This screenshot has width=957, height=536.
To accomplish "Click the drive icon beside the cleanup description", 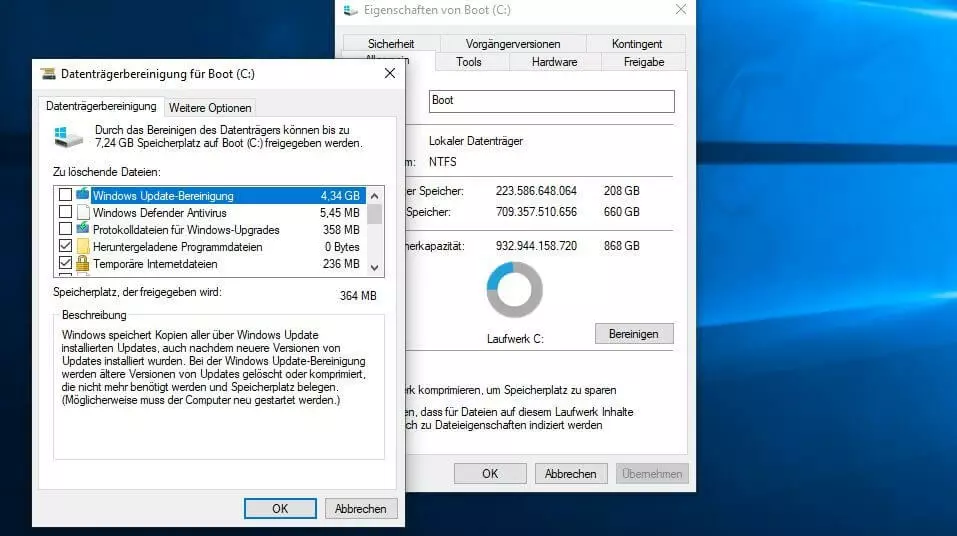I will tap(68, 137).
